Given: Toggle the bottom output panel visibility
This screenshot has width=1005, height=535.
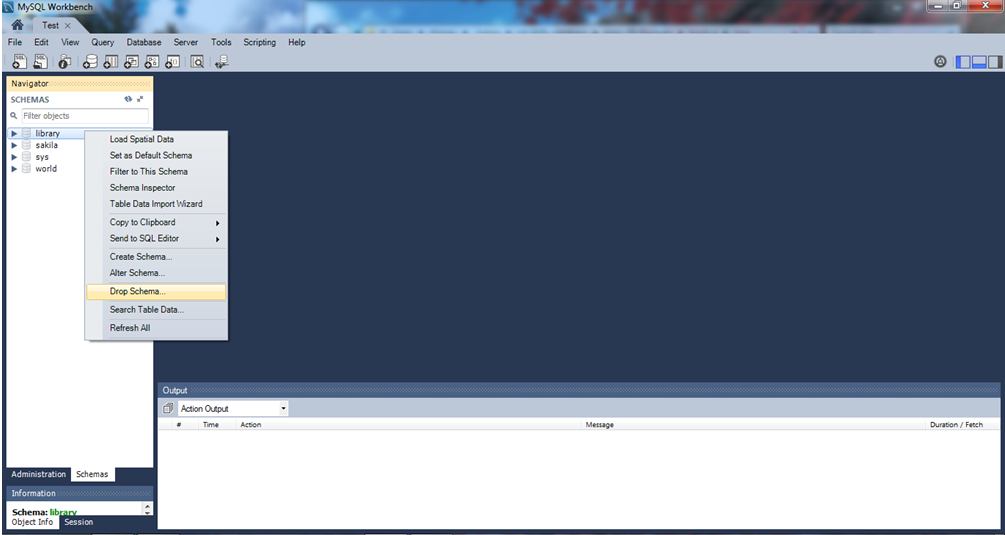Looking at the screenshot, I should pos(979,62).
